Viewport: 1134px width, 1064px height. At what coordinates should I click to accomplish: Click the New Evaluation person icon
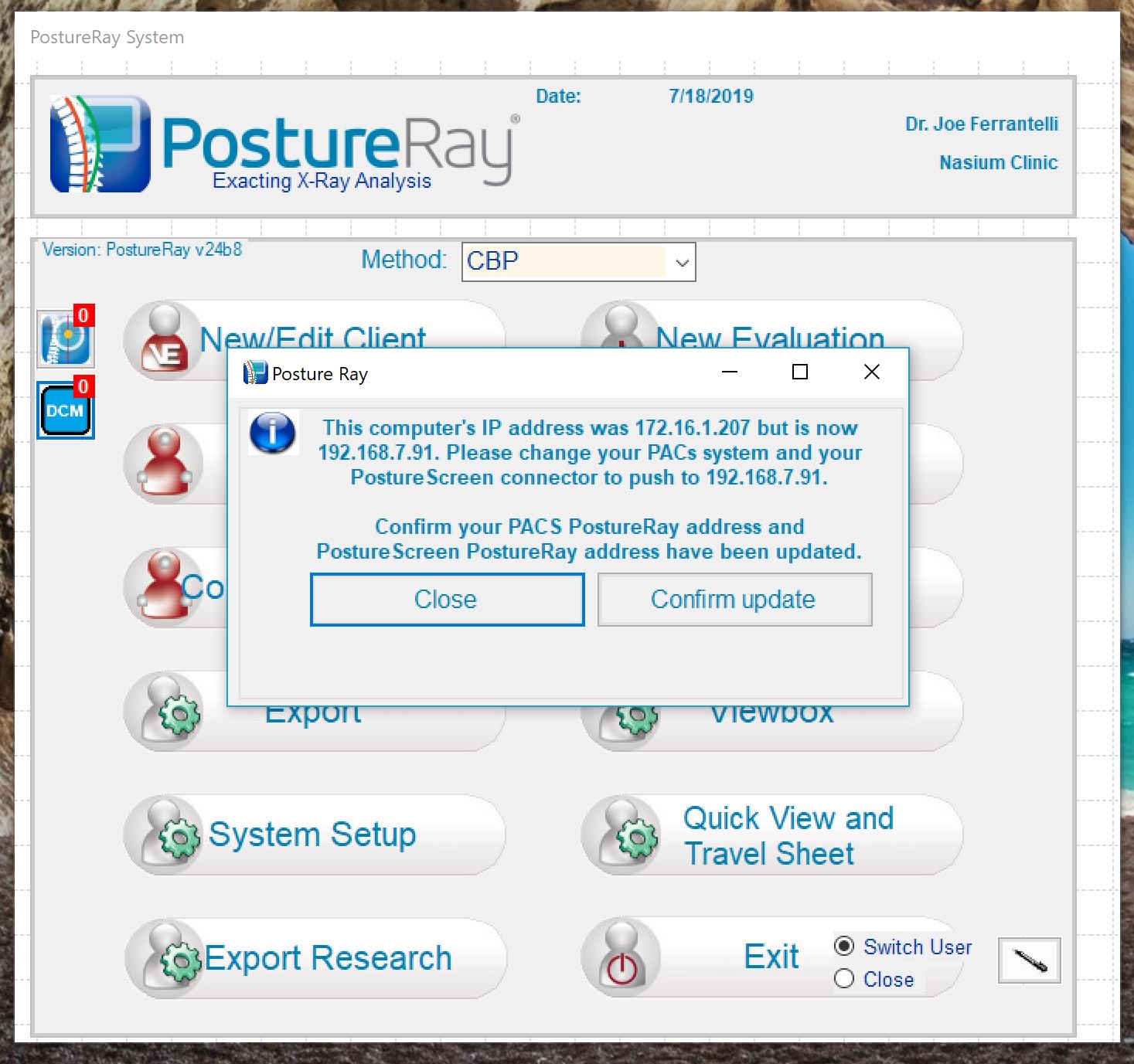pyautogui.click(x=621, y=325)
